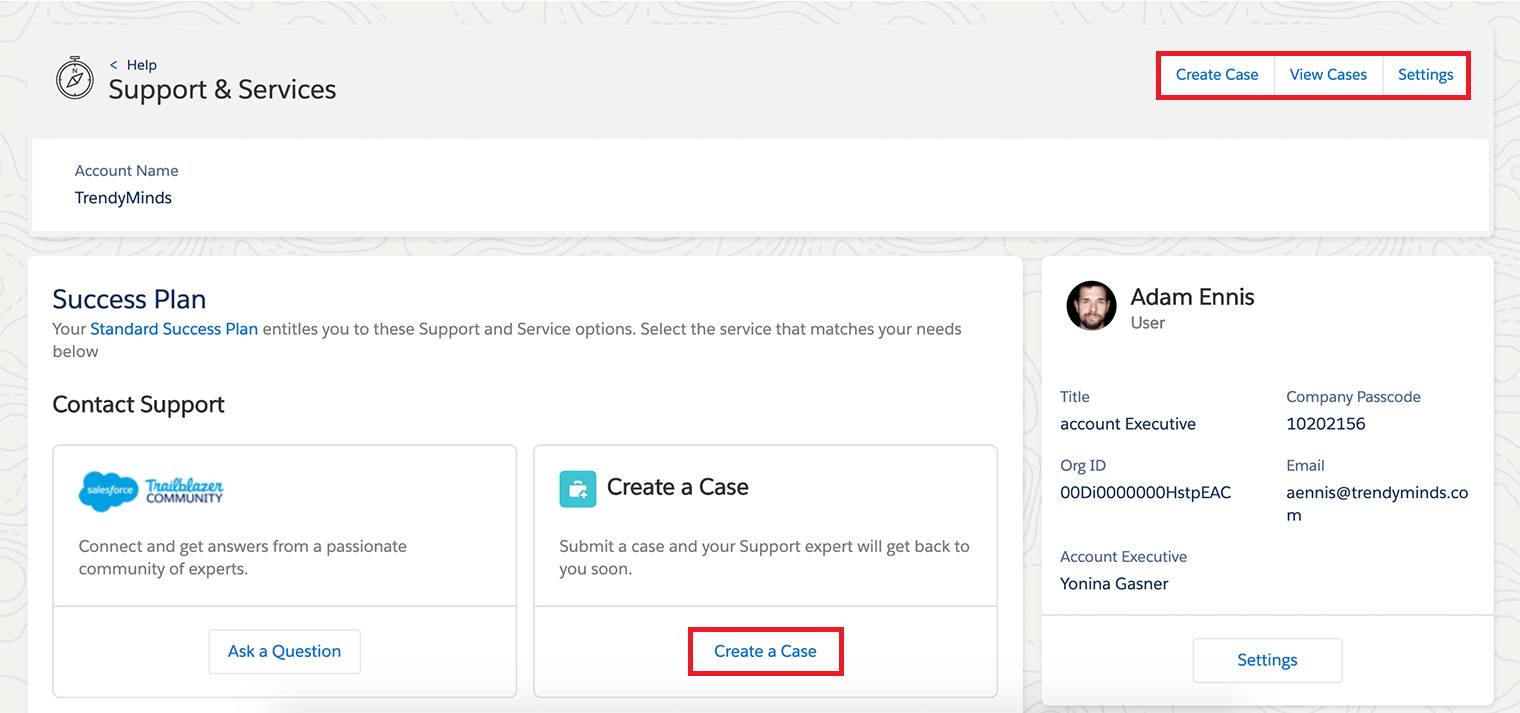Open Settings in the top header
This screenshot has height=713, width=1520.
point(1425,74)
